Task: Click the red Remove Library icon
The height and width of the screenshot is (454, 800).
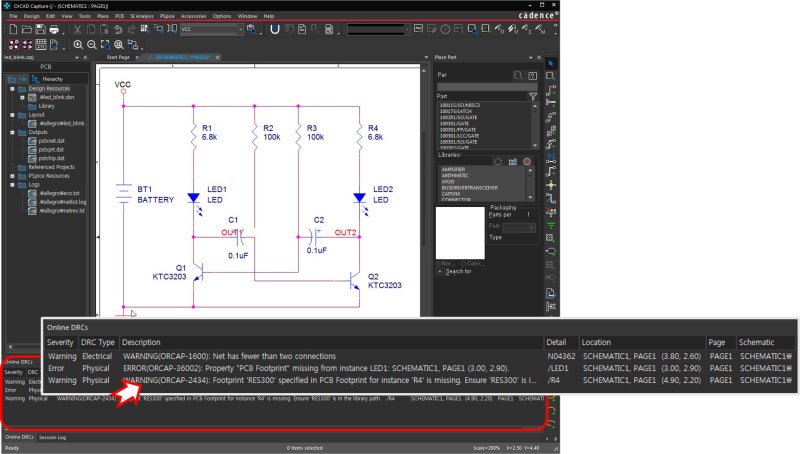Action: pos(527,162)
